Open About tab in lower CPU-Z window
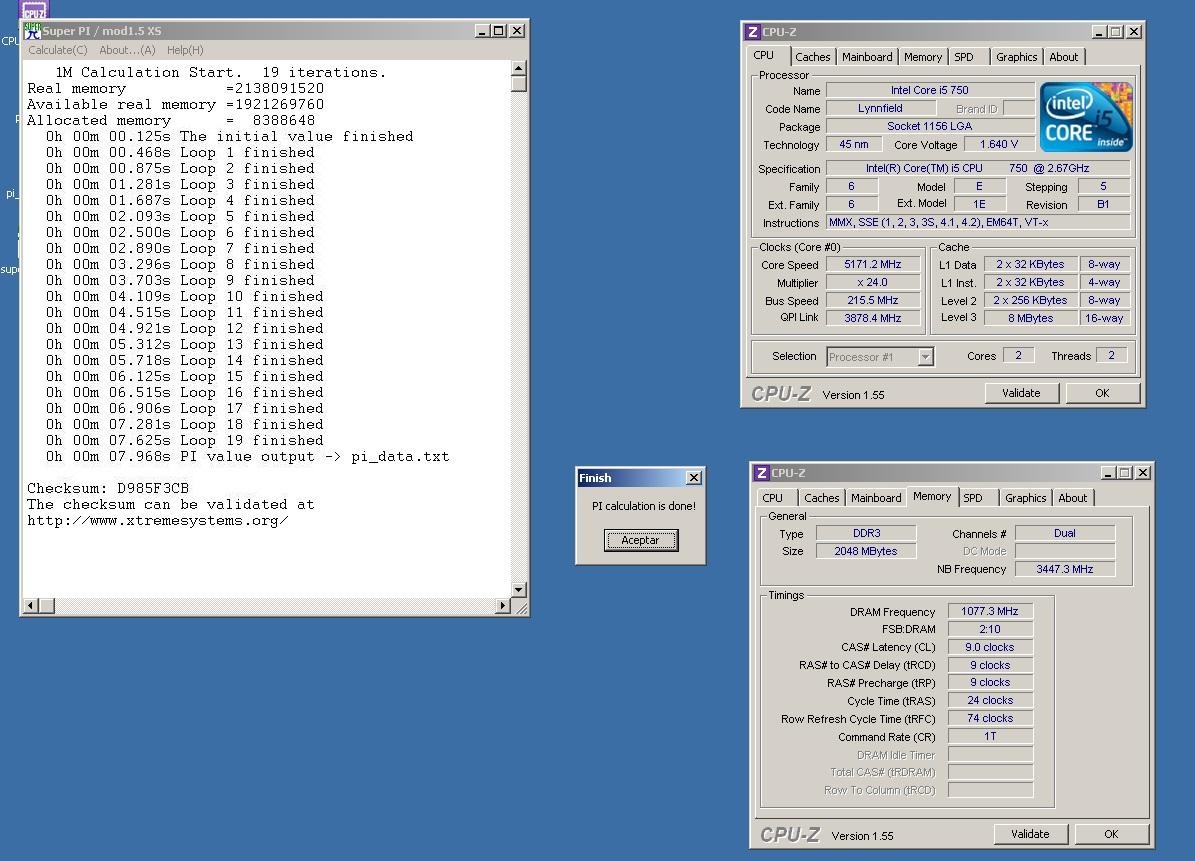Image resolution: width=1195 pixels, height=861 pixels. click(x=1073, y=498)
